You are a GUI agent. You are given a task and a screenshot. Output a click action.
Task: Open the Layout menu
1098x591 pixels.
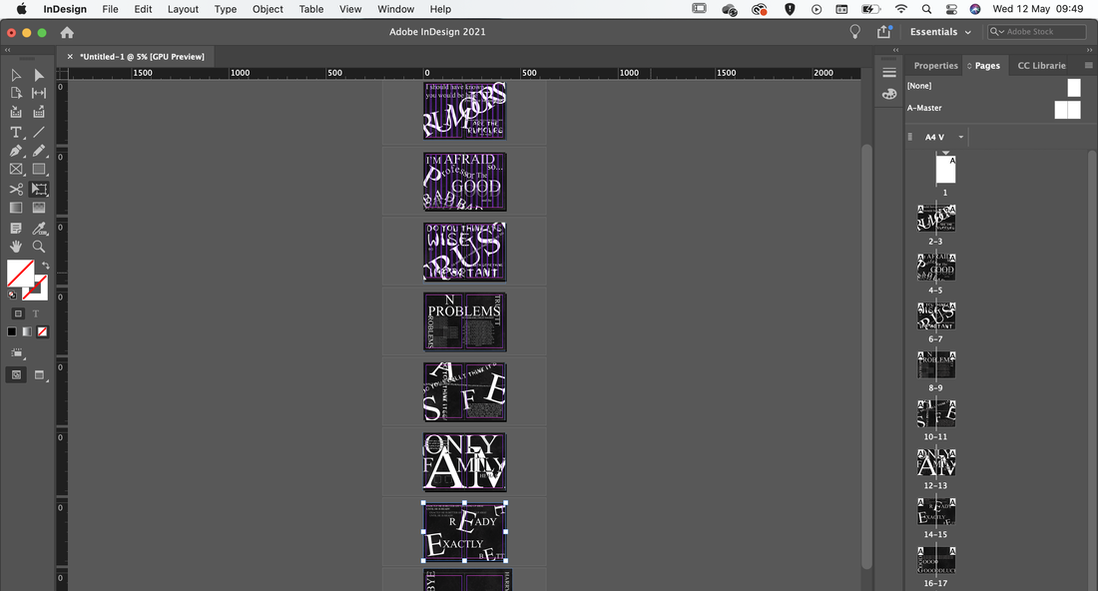[x=183, y=9]
